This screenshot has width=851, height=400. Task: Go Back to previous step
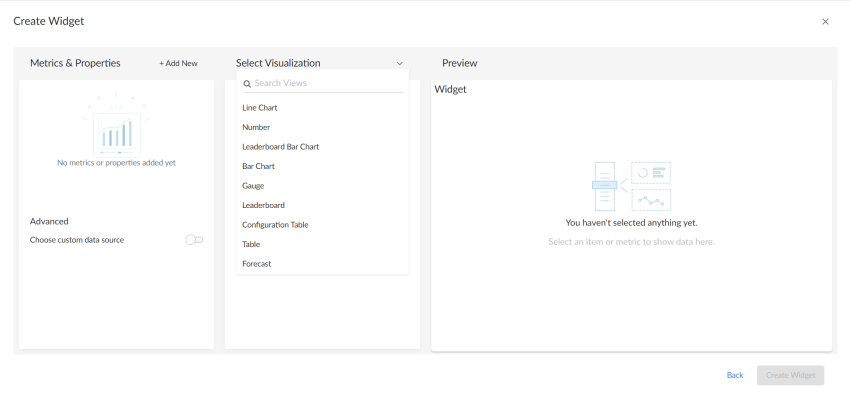[x=735, y=375]
